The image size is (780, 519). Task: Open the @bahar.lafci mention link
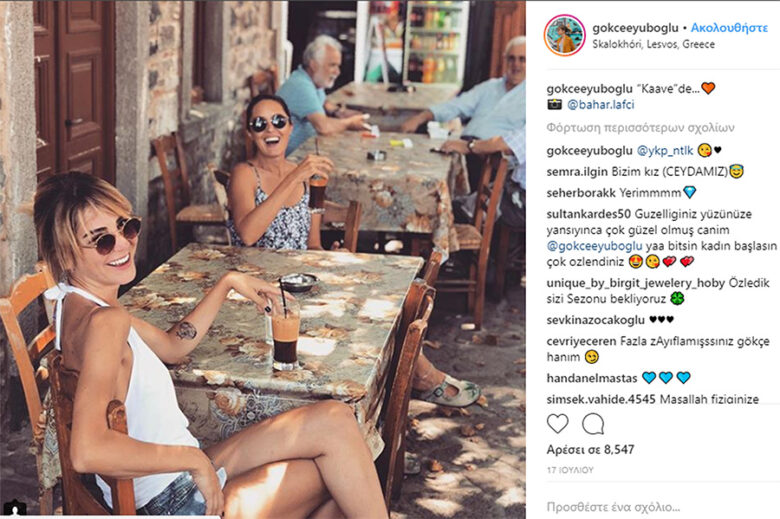(x=600, y=104)
